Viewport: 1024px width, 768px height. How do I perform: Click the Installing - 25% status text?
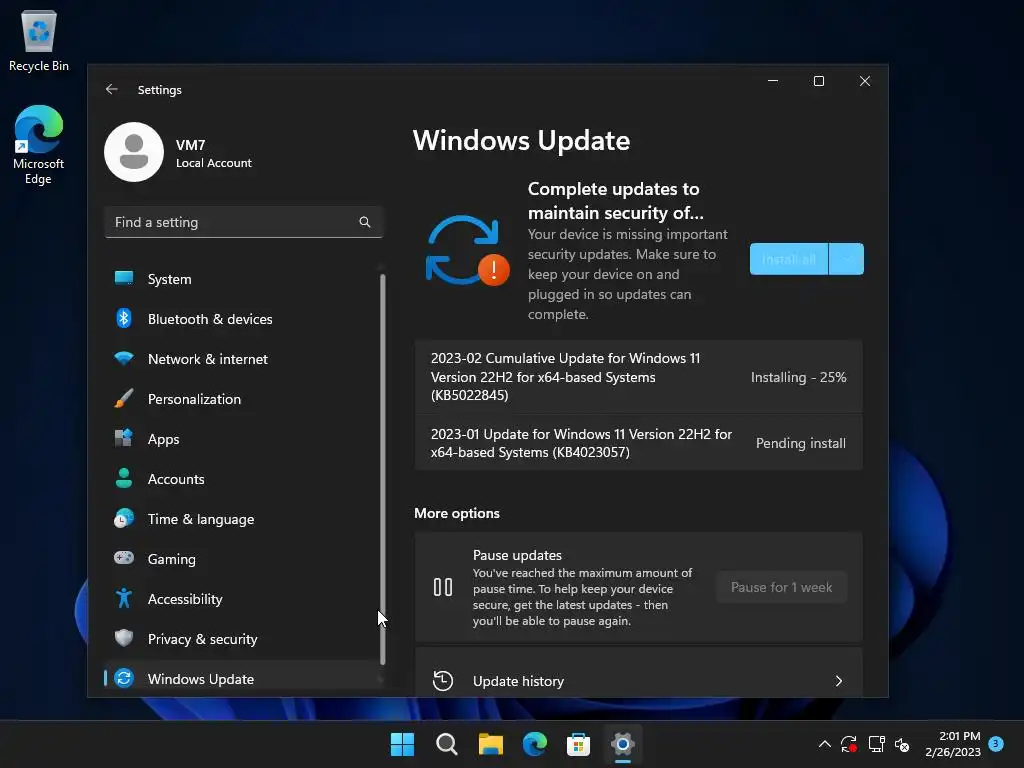tap(798, 377)
